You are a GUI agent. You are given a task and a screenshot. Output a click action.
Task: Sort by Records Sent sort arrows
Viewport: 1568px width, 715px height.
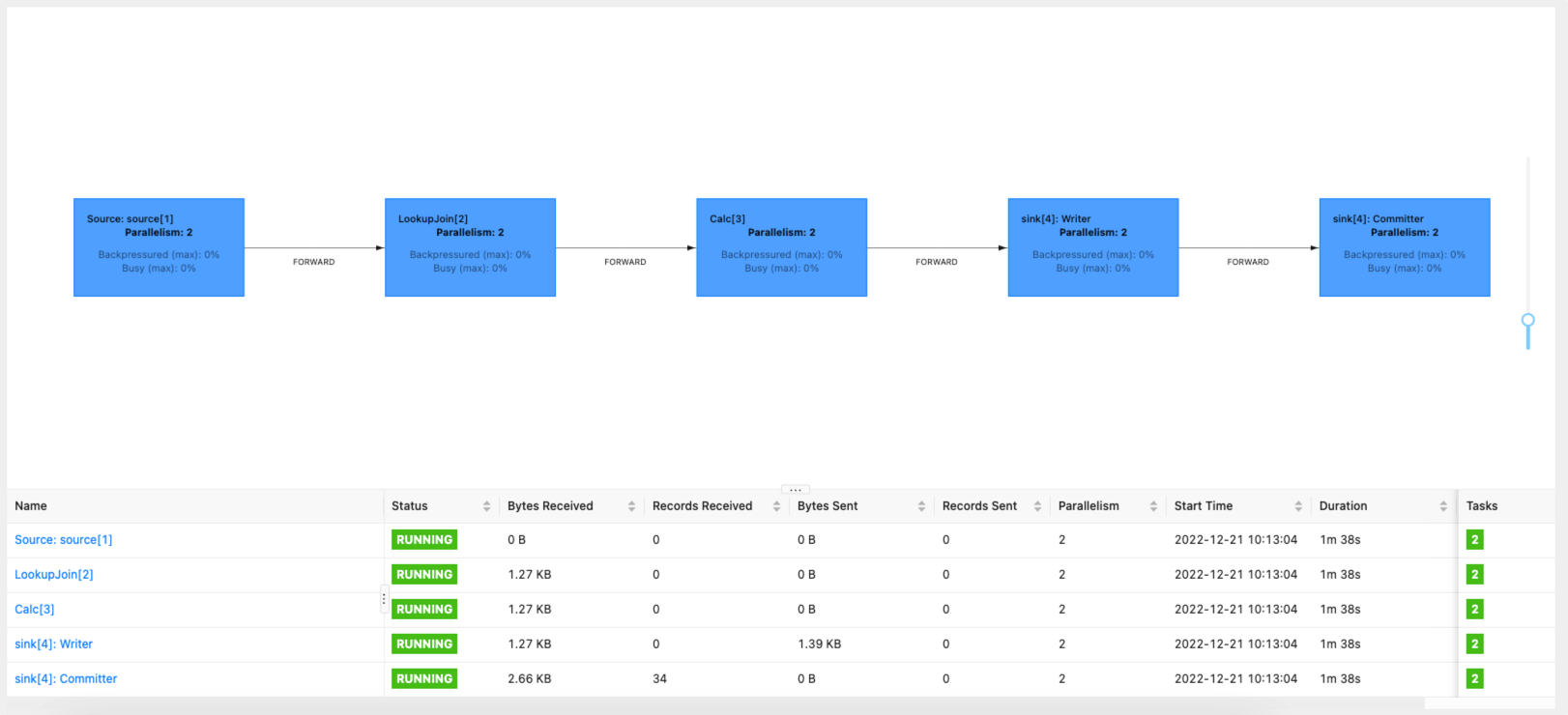1037,506
